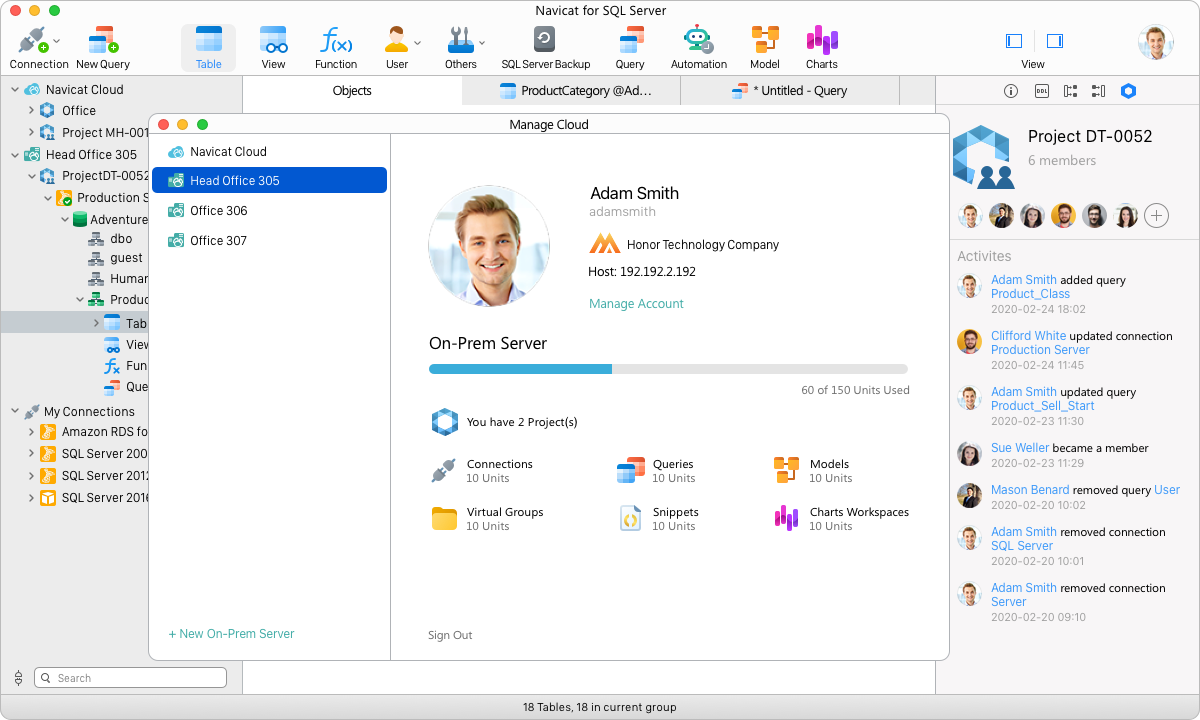Screen dimensions: 1200x720
Task: Click the Function toolbar icon
Action: [336, 45]
